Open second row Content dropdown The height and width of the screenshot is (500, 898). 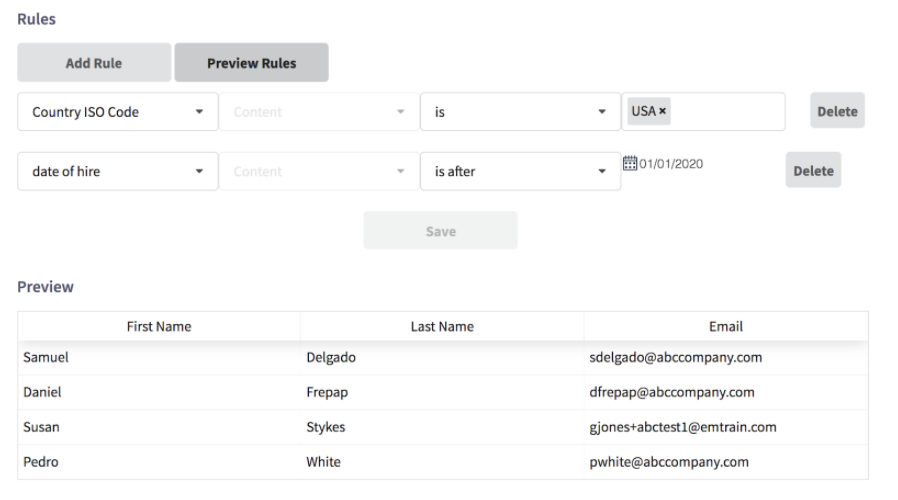point(319,171)
